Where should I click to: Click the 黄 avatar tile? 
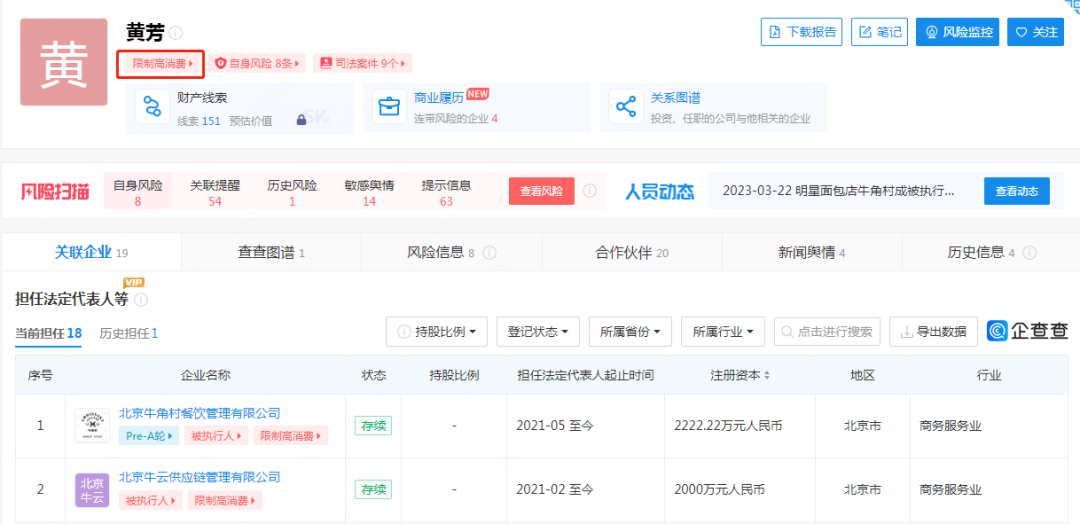[x=64, y=62]
